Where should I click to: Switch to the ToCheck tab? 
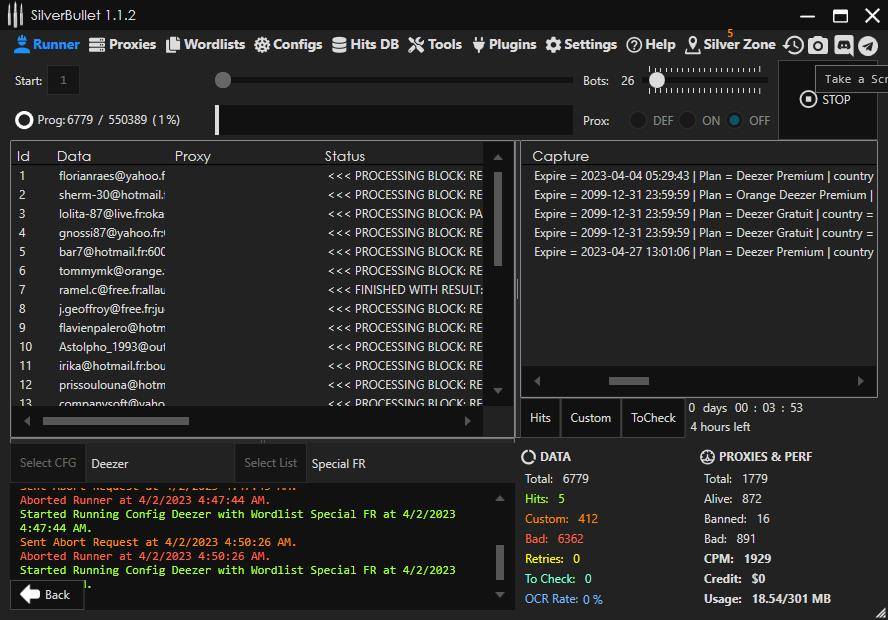(653, 418)
